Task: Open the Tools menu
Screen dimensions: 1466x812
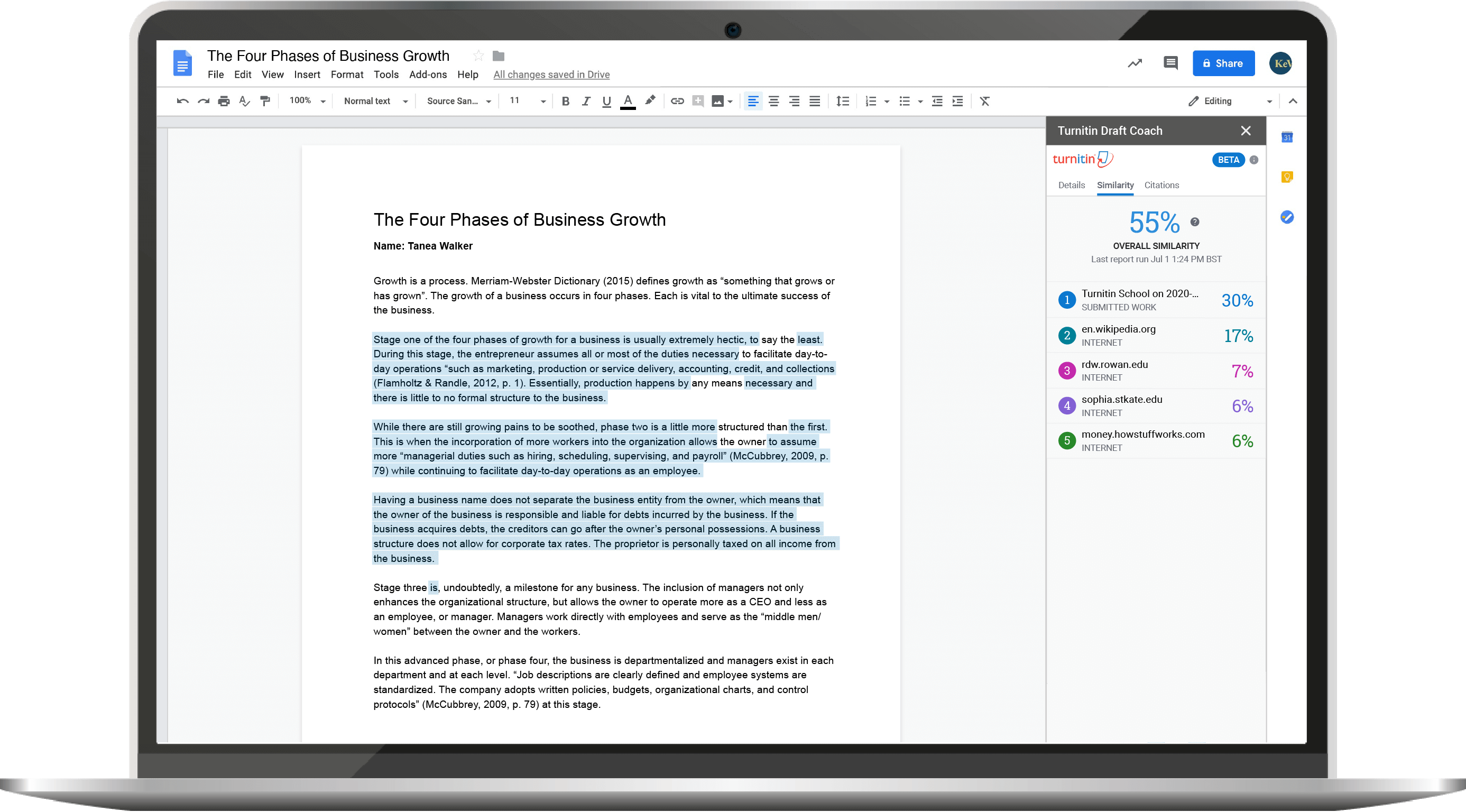Action: (386, 75)
